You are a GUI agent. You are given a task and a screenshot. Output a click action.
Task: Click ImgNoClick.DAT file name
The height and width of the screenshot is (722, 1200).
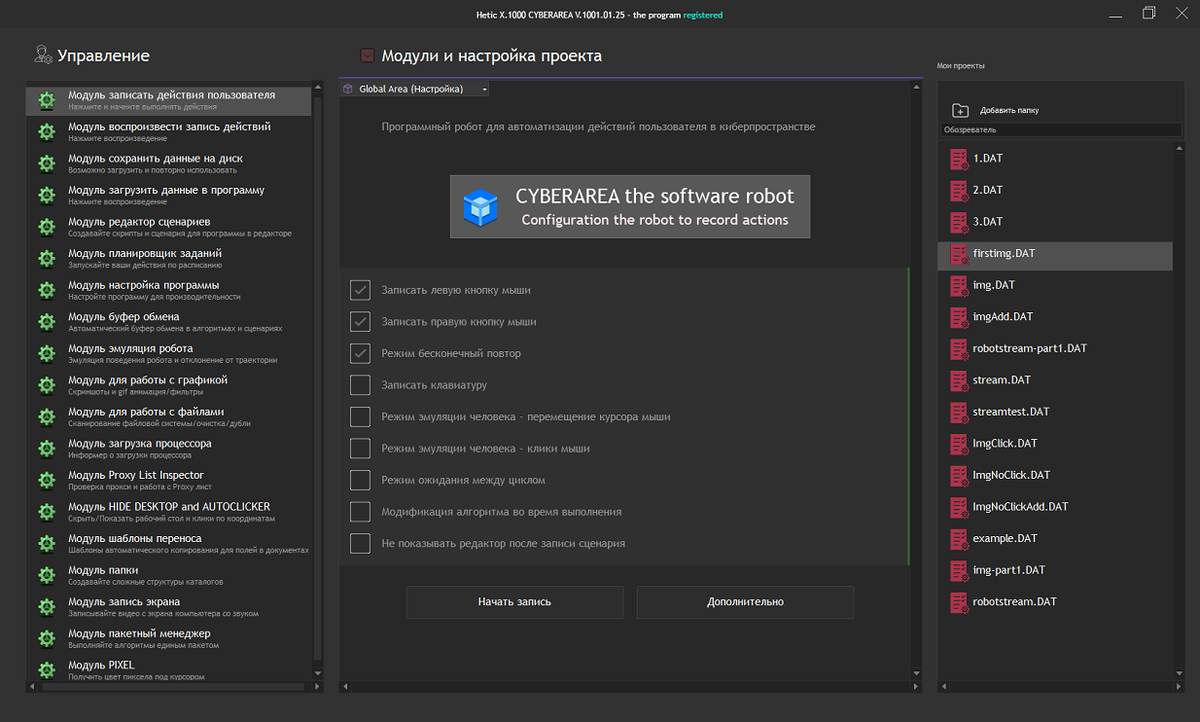tap(1011, 475)
